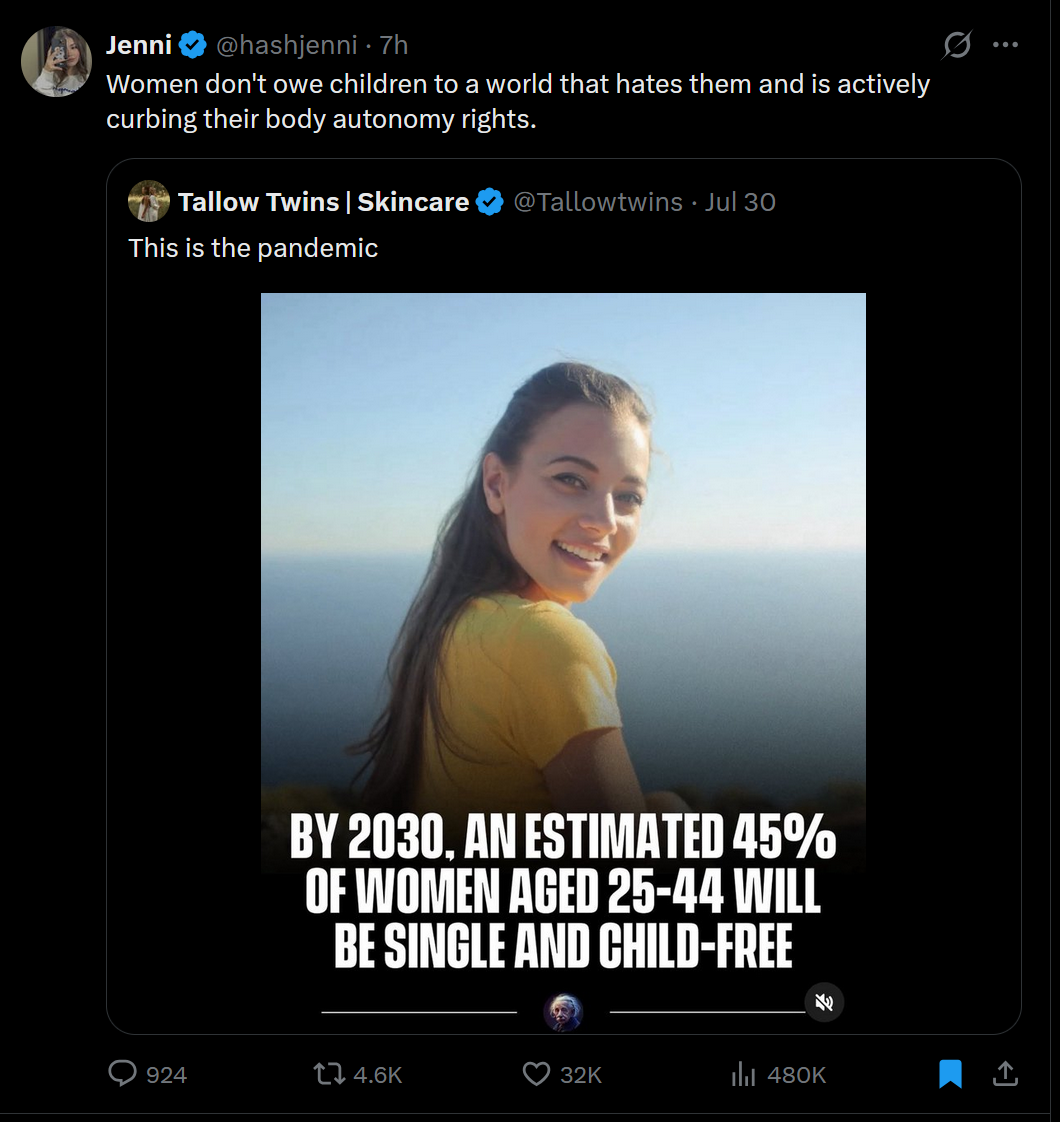The image size is (1060, 1122).
Task: Unmute the video with the speaker icon
Action: [x=825, y=1002]
